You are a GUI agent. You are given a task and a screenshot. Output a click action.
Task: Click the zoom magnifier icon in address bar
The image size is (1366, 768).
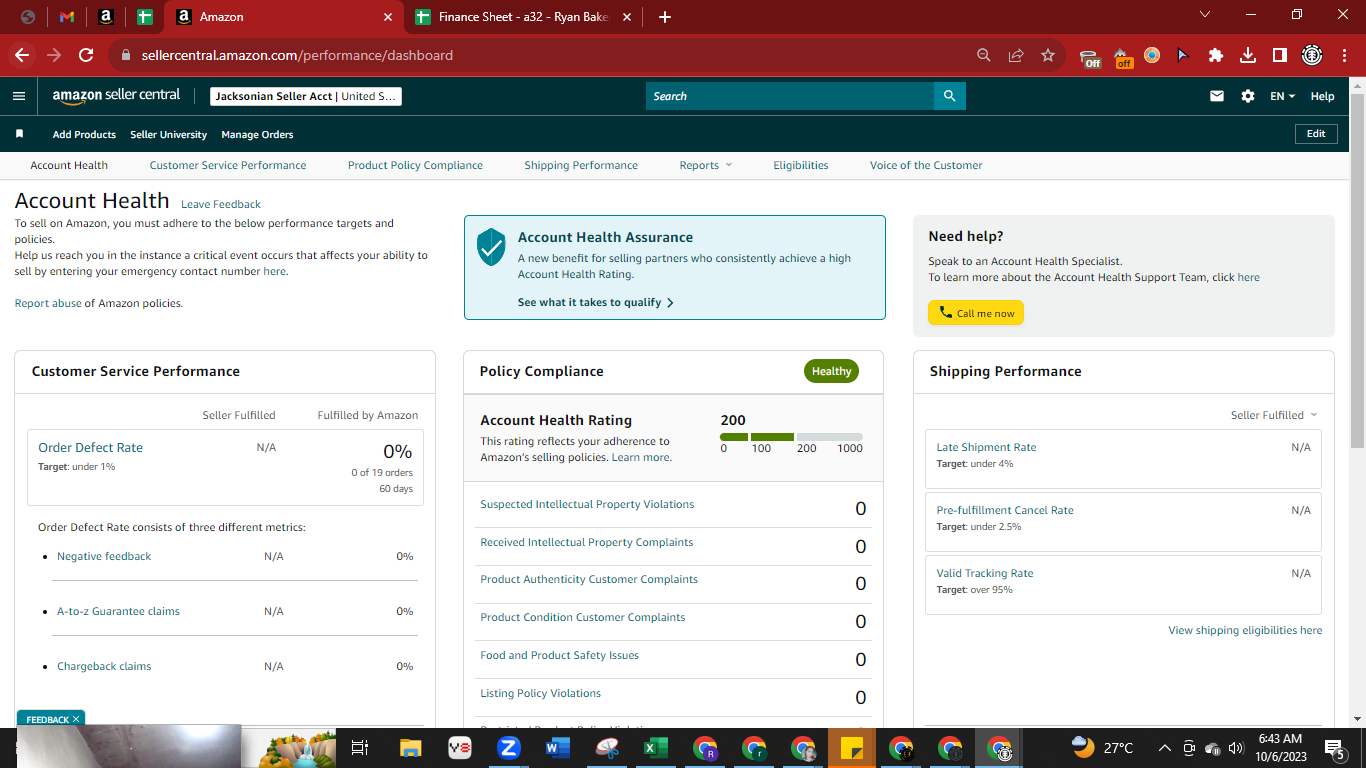click(984, 55)
